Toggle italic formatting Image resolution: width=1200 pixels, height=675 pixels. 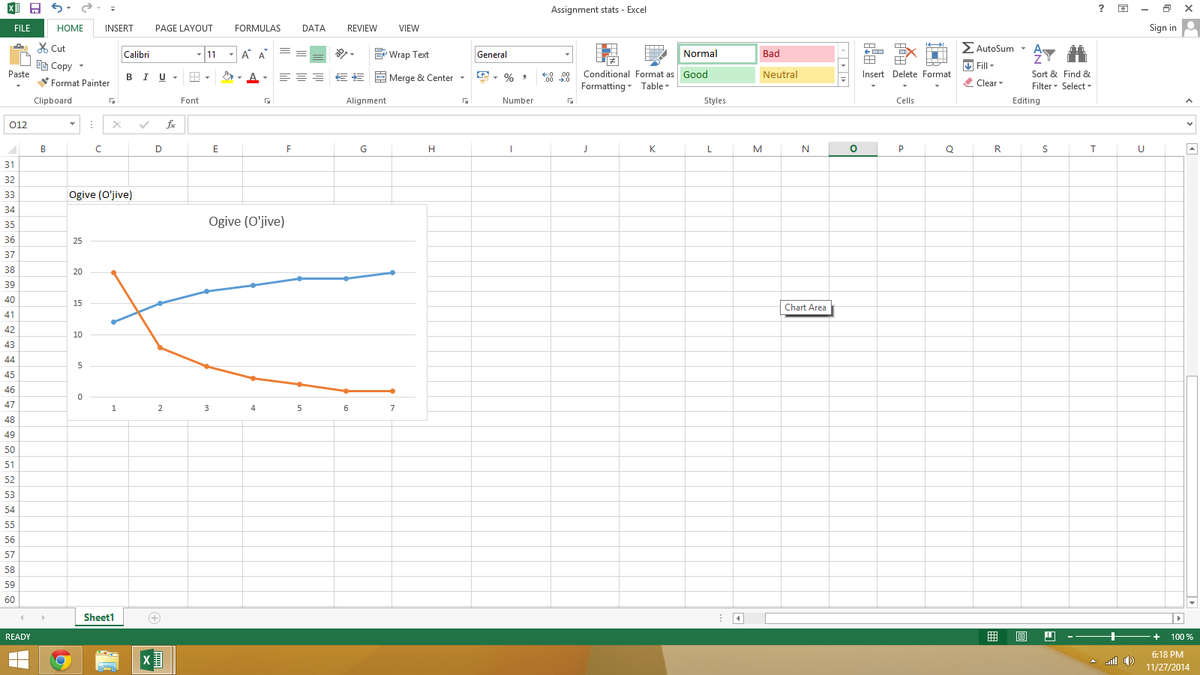click(x=146, y=77)
